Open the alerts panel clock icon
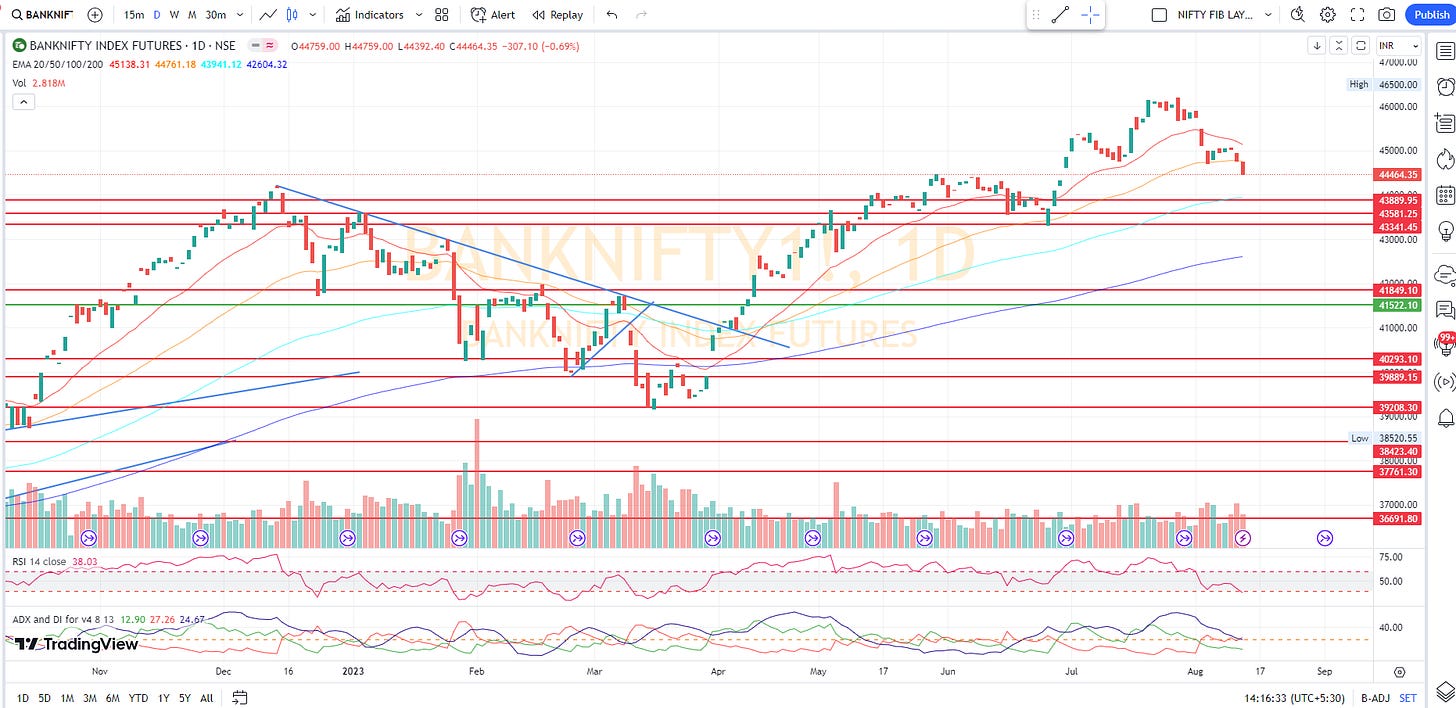 click(1444, 86)
